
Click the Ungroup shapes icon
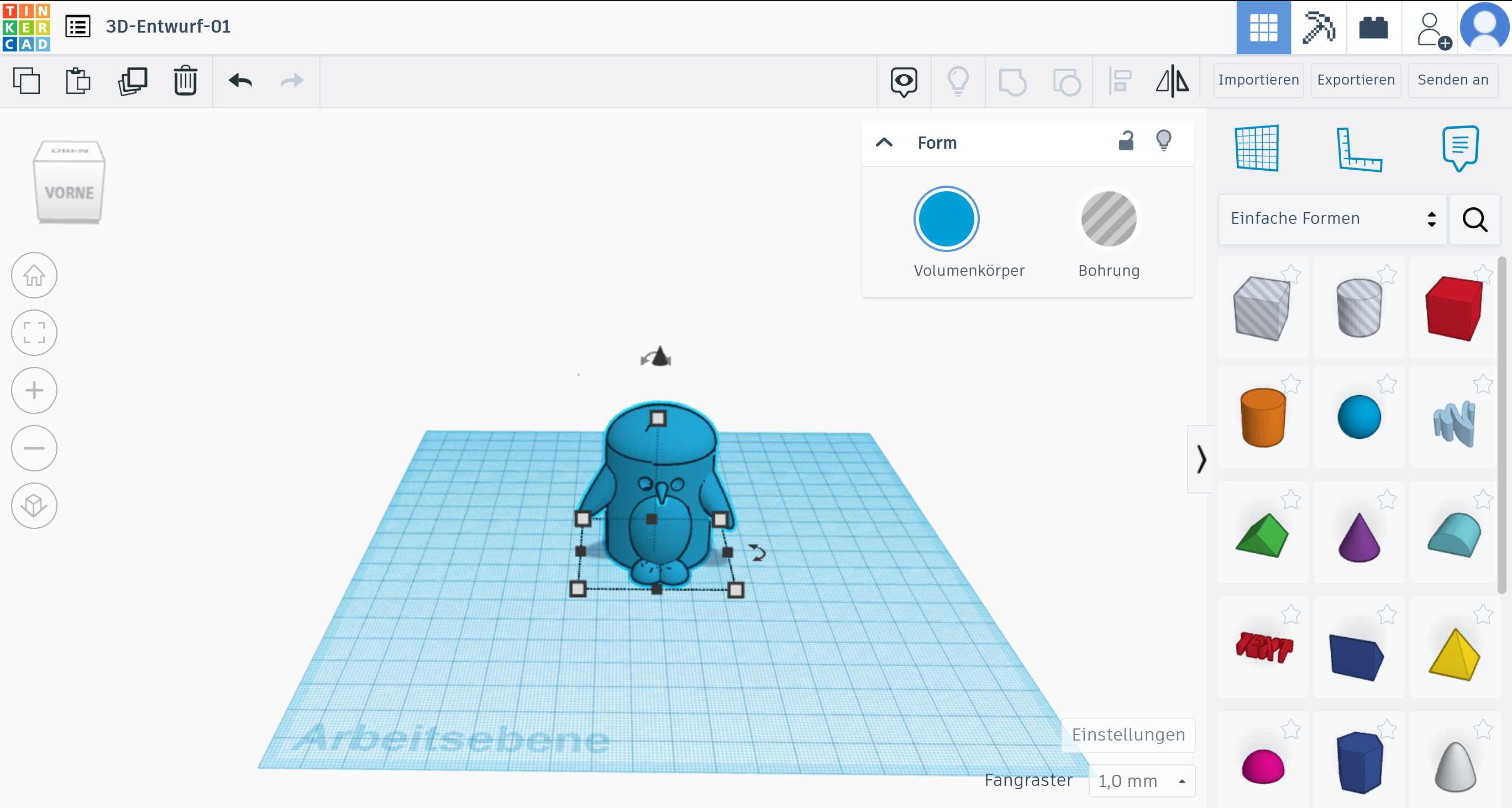tap(1067, 82)
